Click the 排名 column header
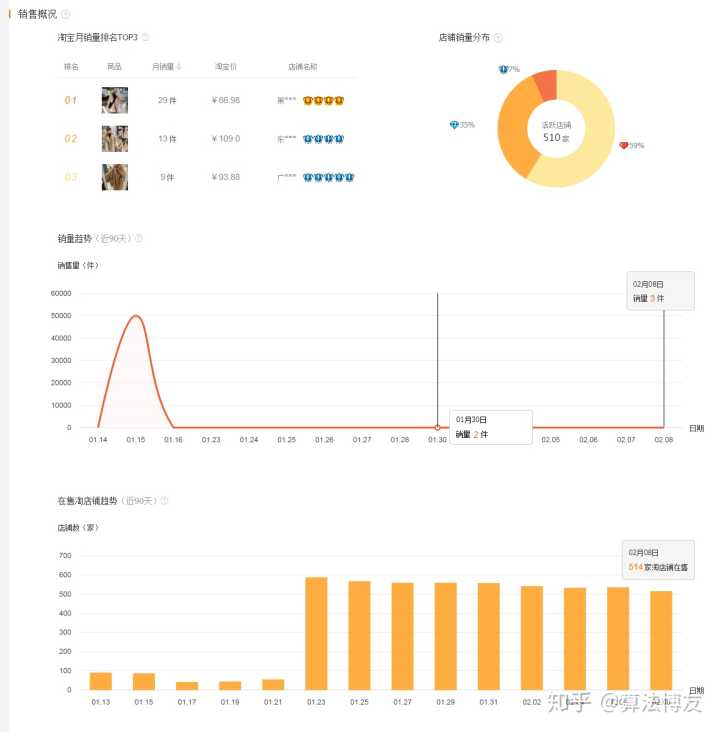 71,66
